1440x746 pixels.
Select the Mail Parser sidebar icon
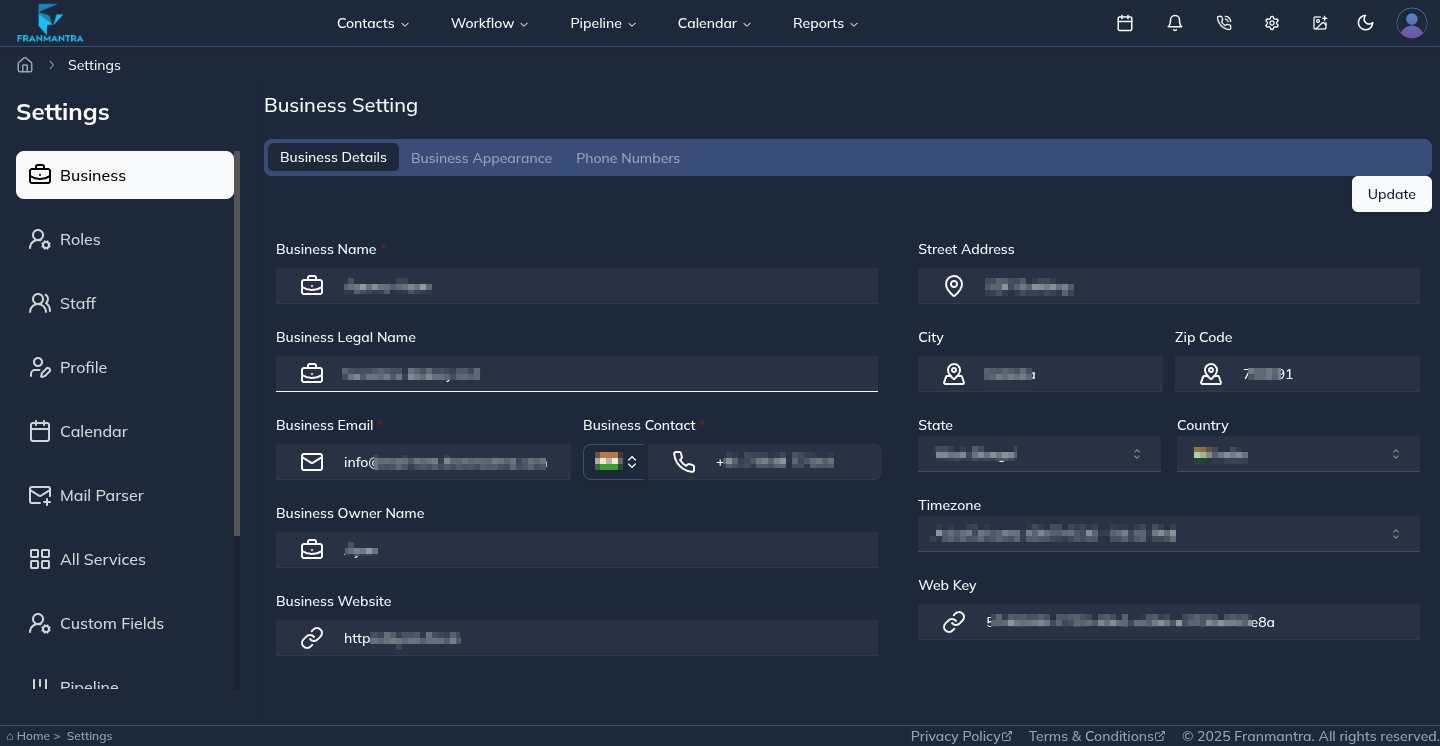coord(40,495)
